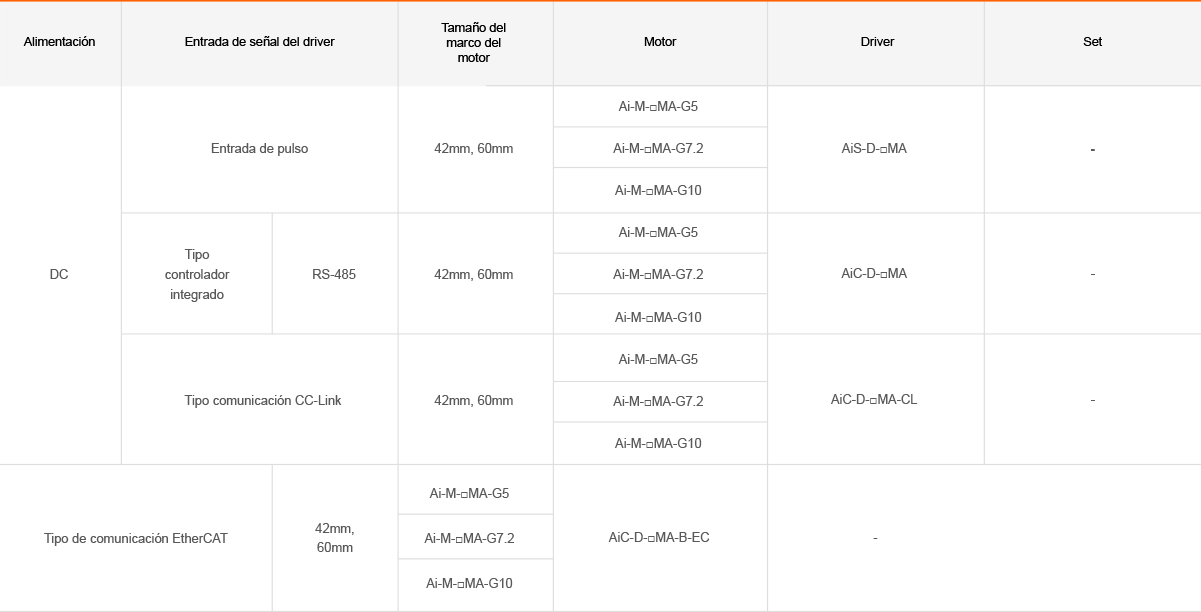
Task: Open the AiC-D-□MA-B-EC driver entry
Action: pyautogui.click(x=659, y=537)
